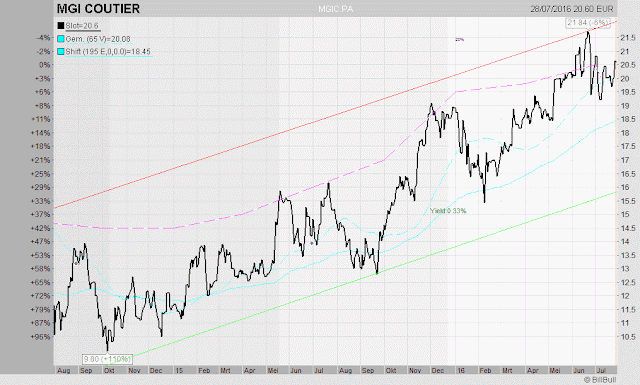Viewport: 640px width, 385px height.
Task: Click the 9.80 (+110%) low price label
Action: [107, 359]
